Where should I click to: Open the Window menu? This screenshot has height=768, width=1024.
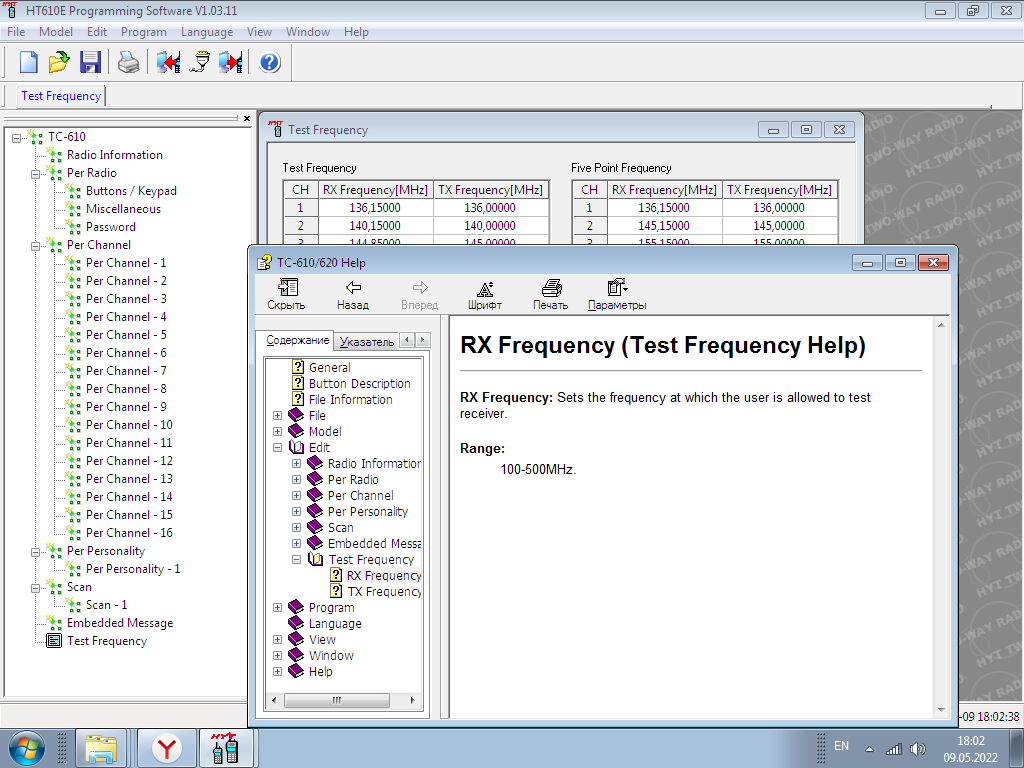308,32
